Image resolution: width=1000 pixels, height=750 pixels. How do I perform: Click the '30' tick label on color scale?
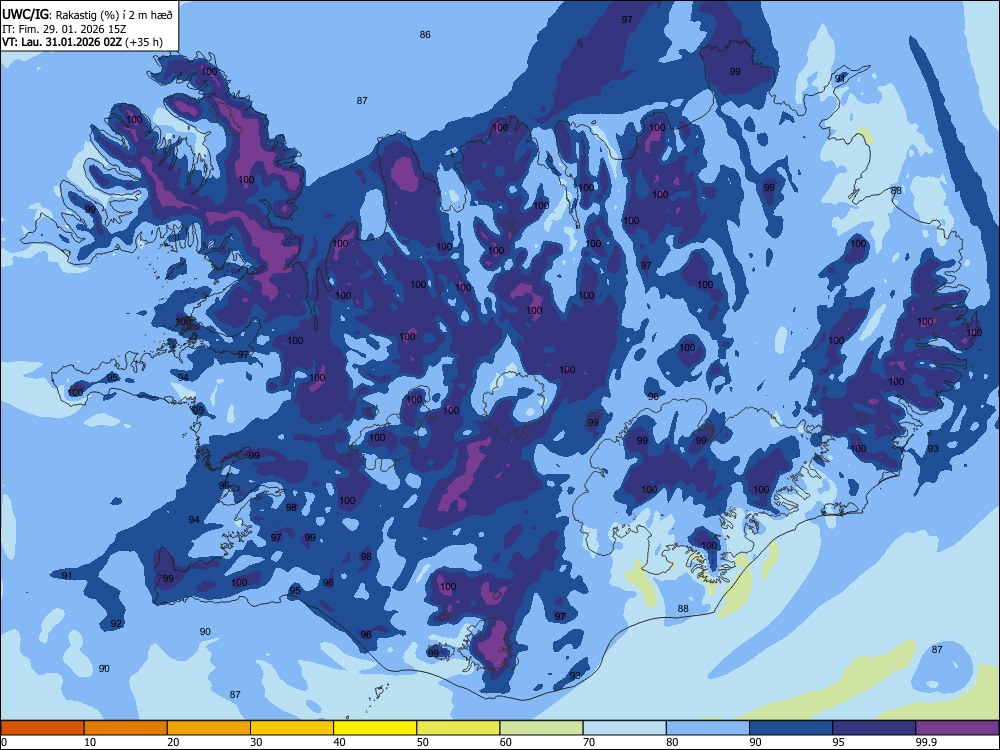click(x=256, y=742)
